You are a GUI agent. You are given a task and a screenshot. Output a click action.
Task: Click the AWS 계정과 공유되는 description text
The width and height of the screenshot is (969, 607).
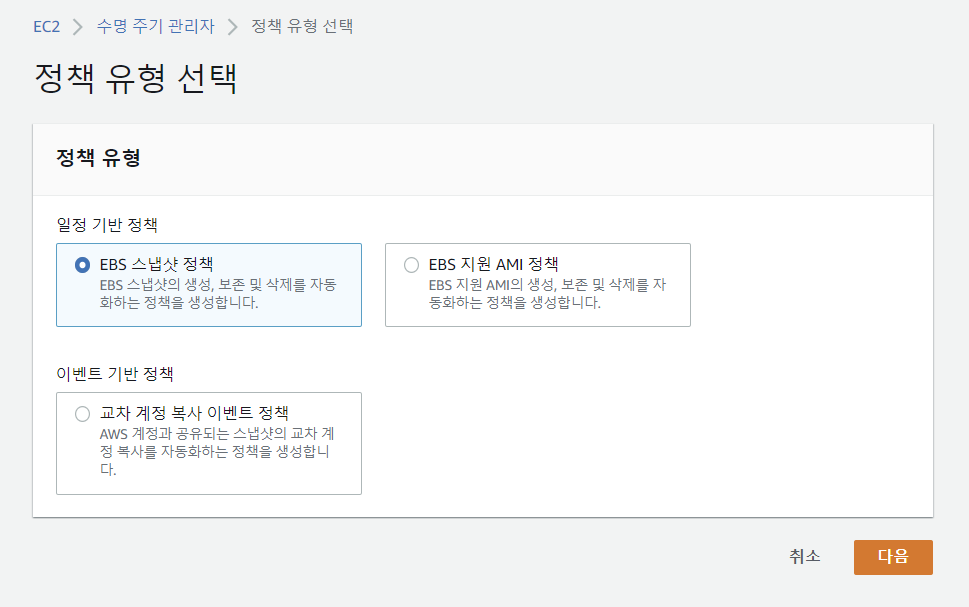[x=217, y=451]
